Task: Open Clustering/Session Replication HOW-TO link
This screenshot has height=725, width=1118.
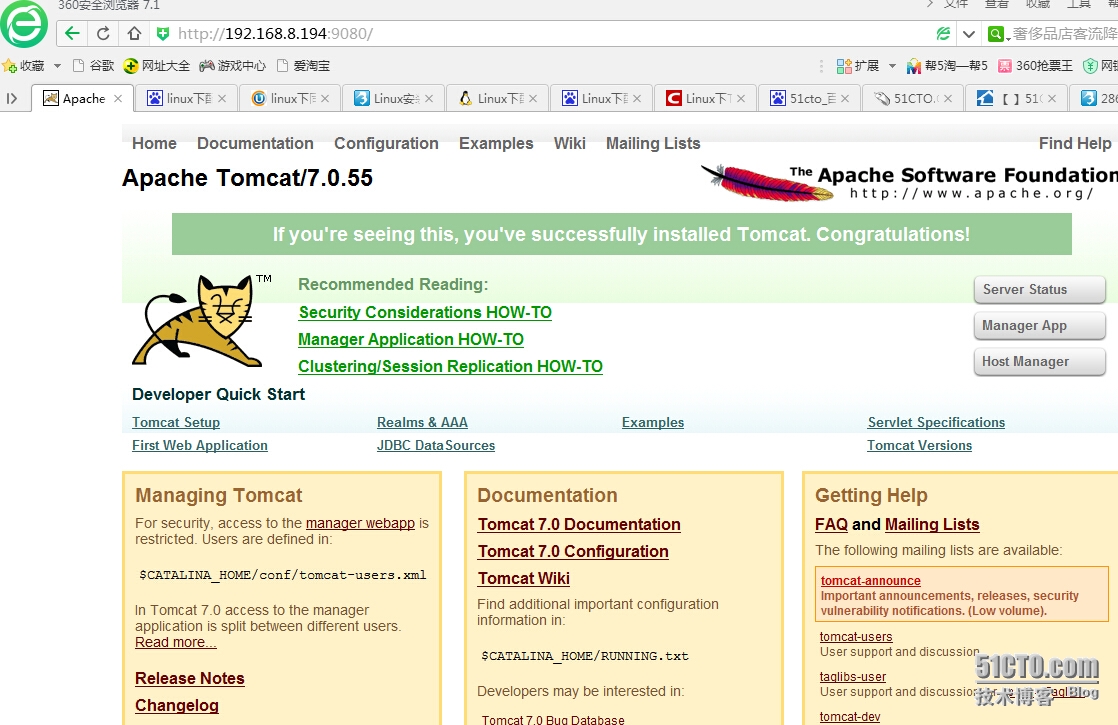Action: 451,366
